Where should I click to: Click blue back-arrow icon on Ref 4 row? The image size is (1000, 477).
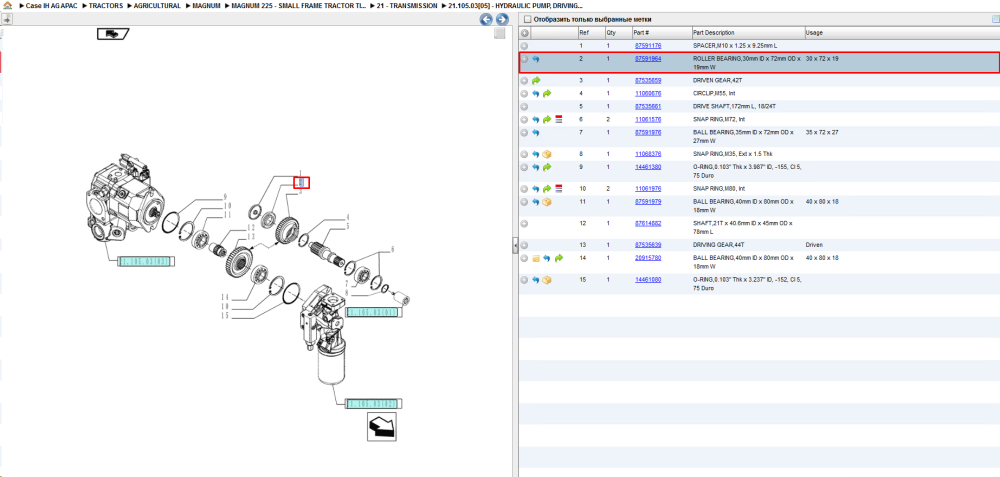point(536,94)
